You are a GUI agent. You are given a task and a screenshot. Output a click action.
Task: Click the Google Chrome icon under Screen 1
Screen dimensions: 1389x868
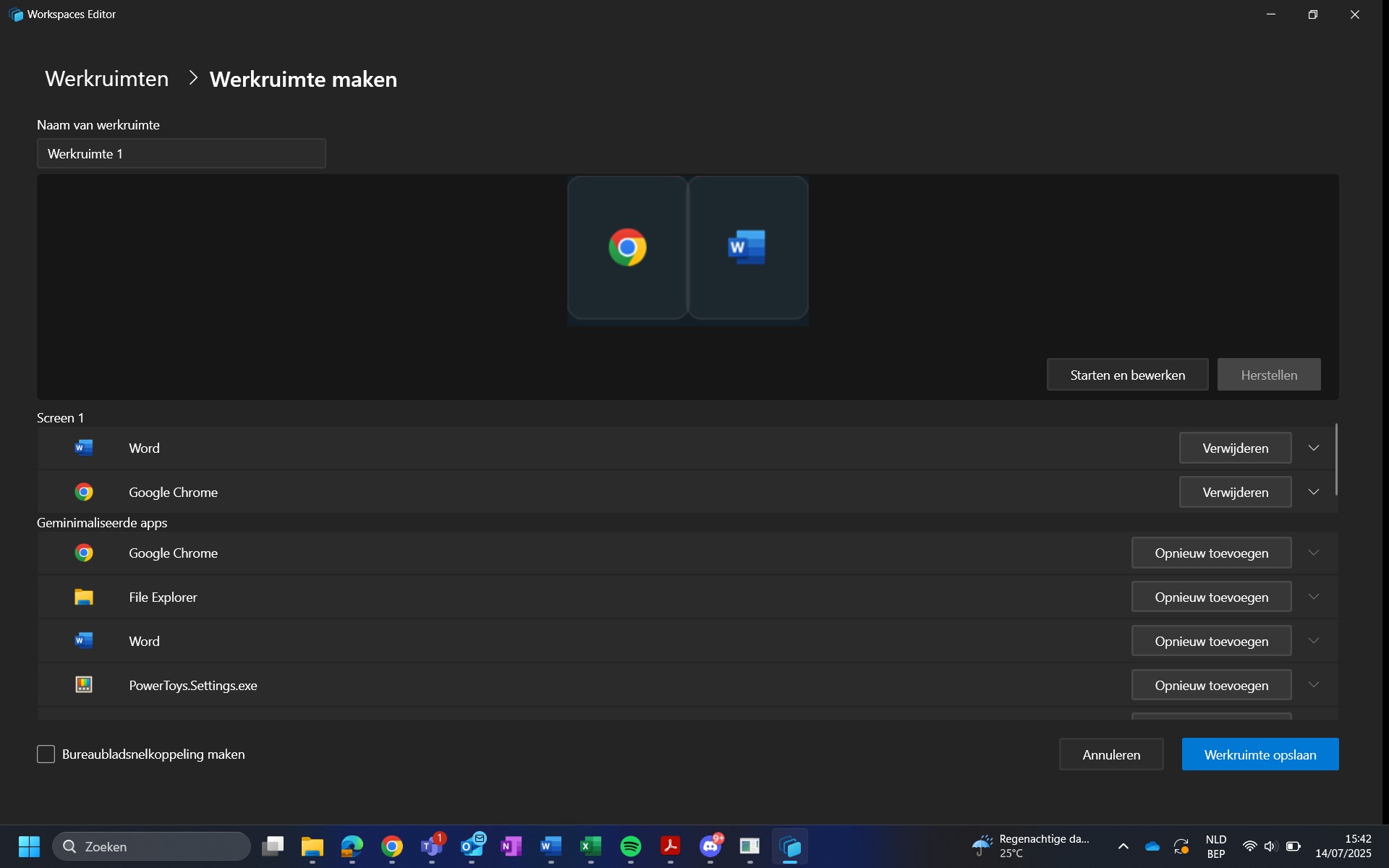tap(84, 492)
